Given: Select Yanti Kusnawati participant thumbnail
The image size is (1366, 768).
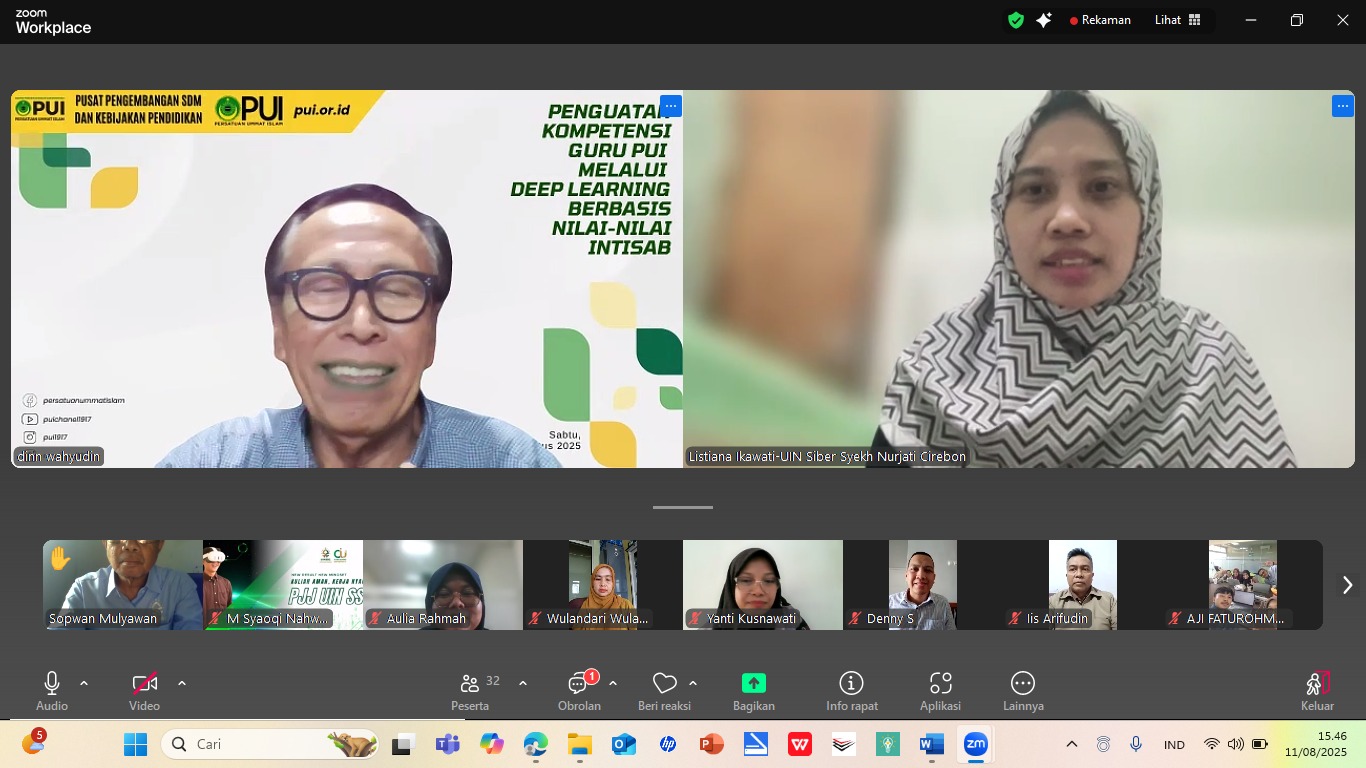Looking at the screenshot, I should 762,585.
